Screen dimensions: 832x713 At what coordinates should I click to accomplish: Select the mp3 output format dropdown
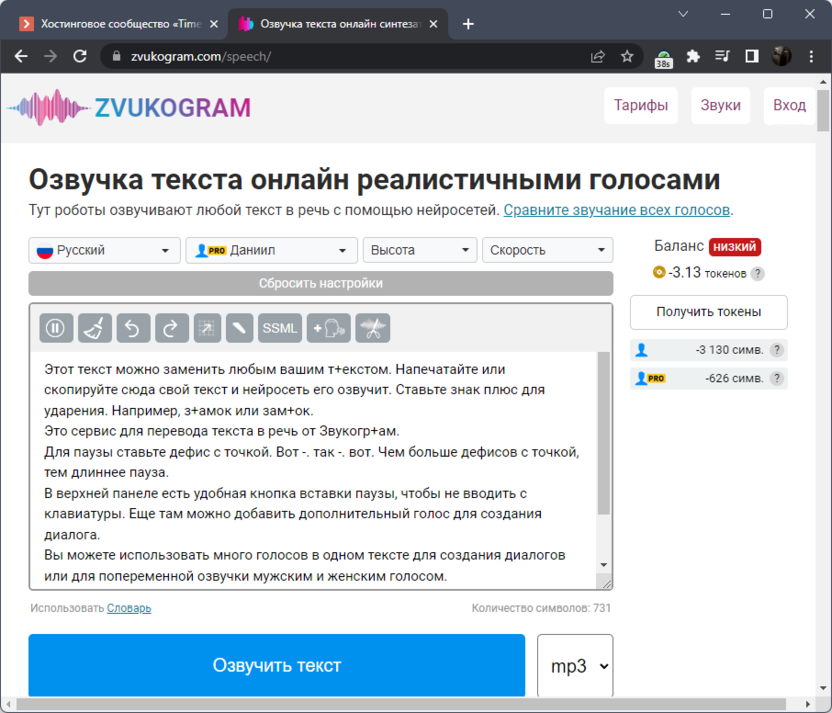(x=575, y=666)
